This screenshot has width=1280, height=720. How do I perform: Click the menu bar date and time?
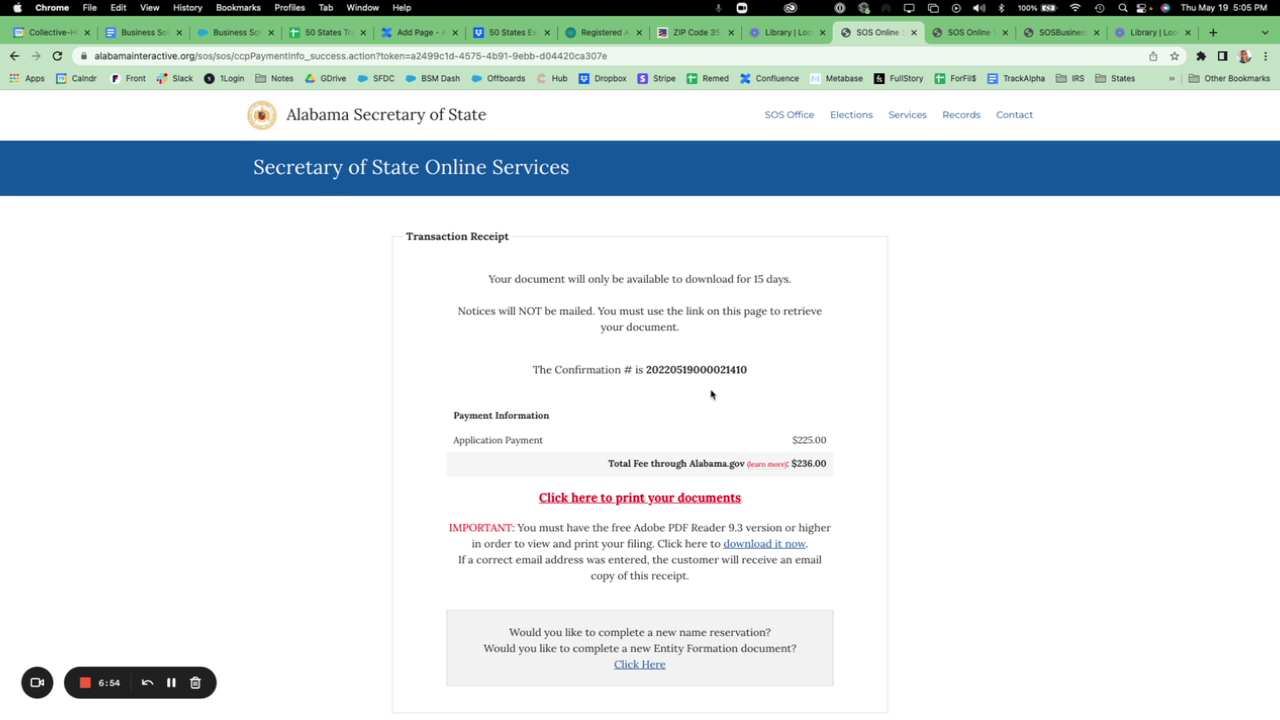(x=1225, y=8)
